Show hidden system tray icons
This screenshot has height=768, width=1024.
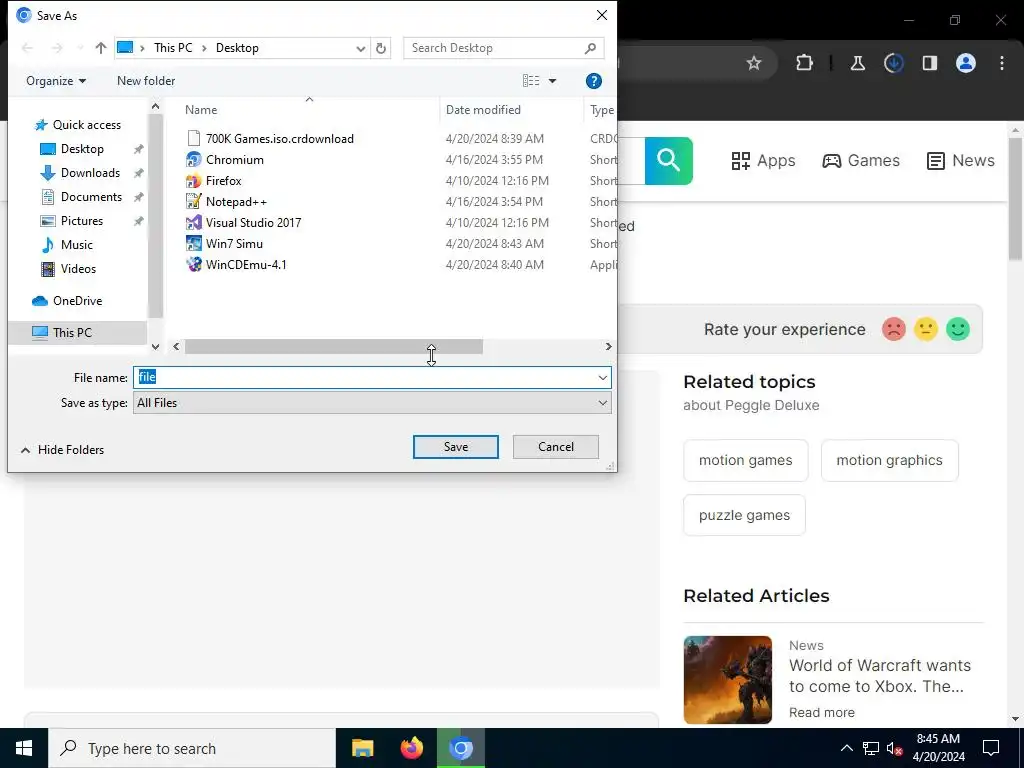pyautogui.click(x=846, y=748)
